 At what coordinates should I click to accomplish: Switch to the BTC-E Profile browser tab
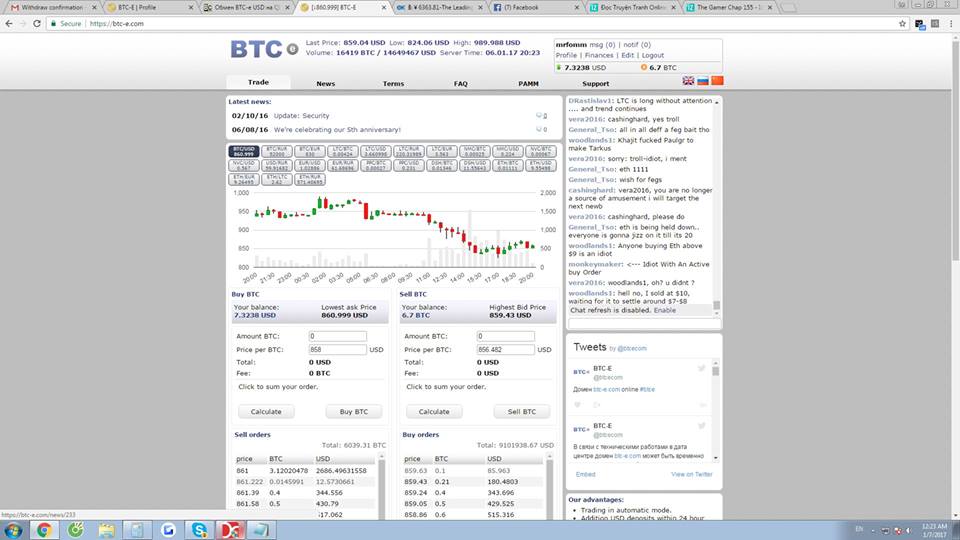click(147, 7)
